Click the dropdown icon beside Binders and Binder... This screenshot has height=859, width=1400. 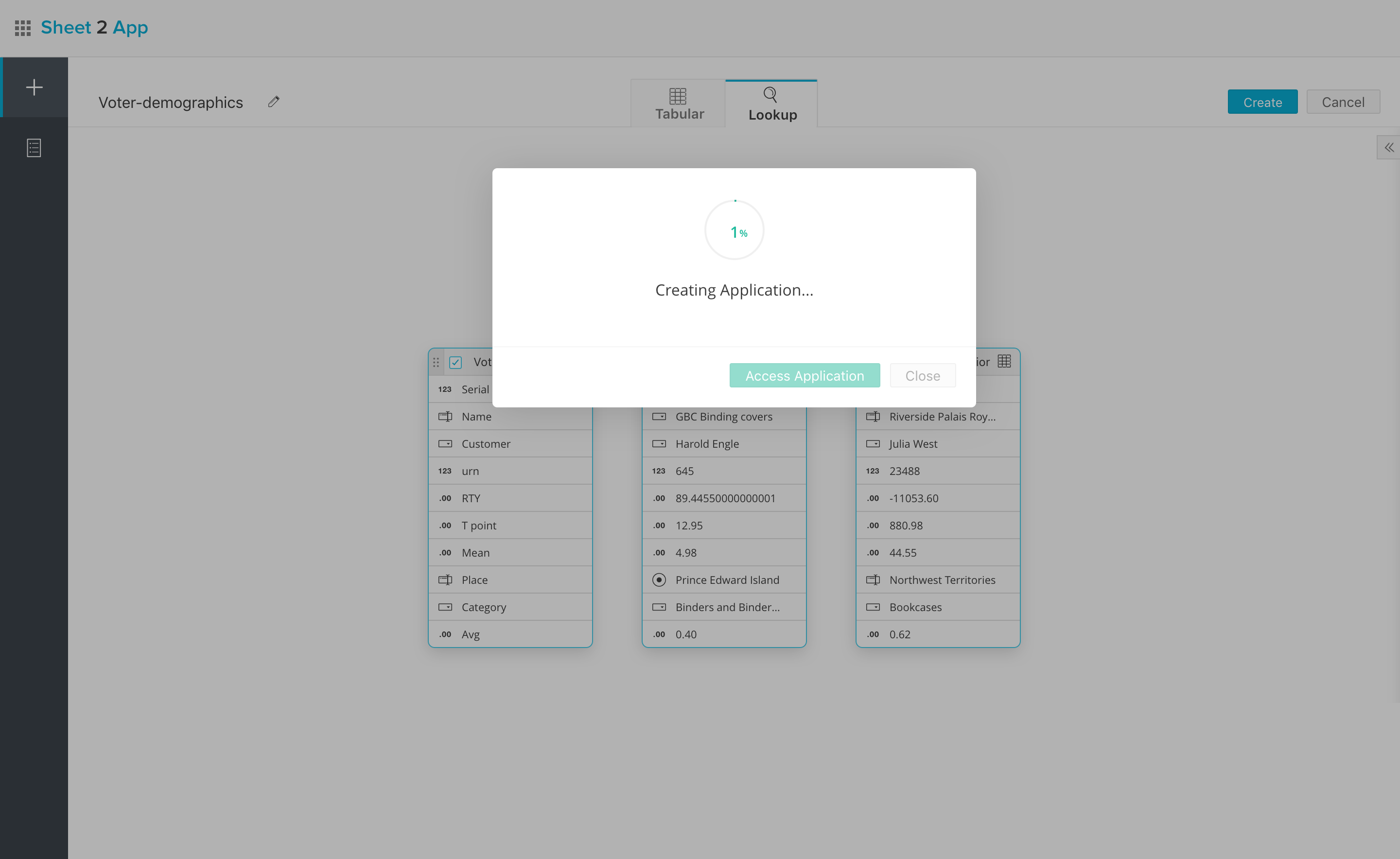[x=659, y=607]
